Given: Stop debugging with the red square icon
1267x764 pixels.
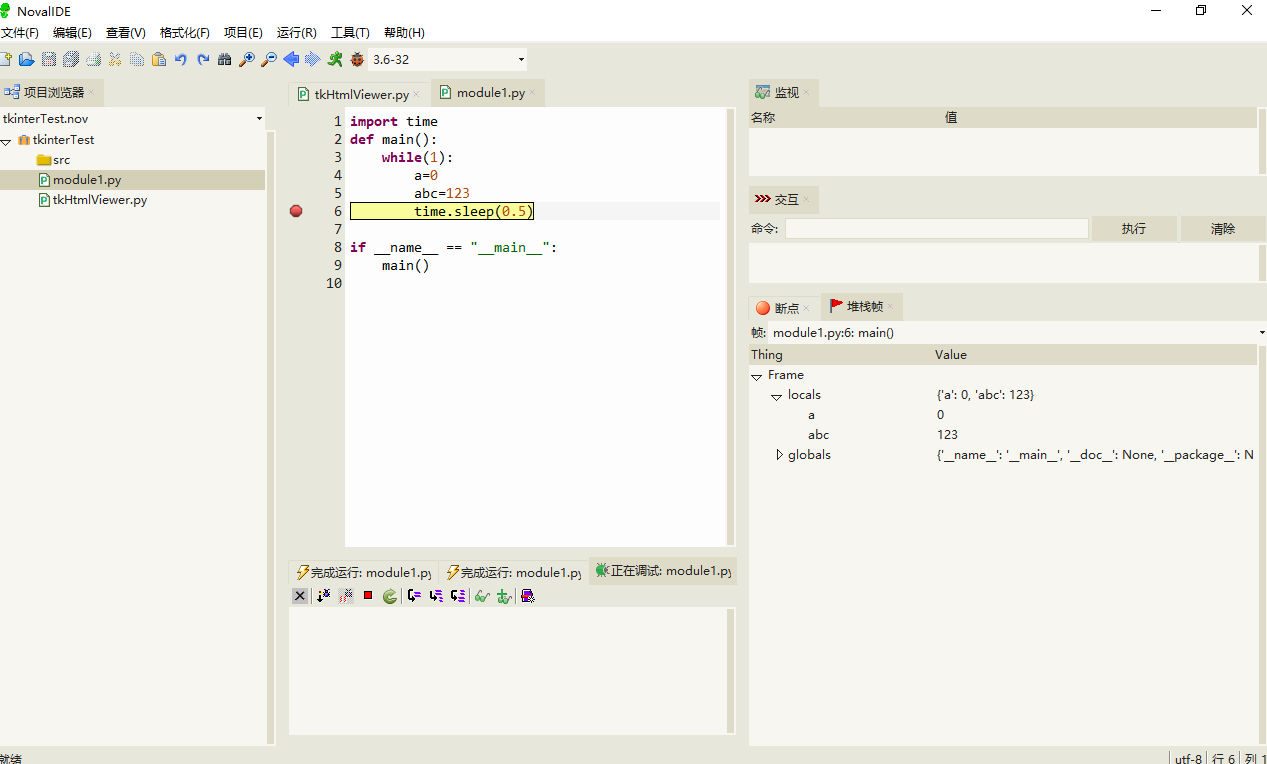Looking at the screenshot, I should (368, 595).
